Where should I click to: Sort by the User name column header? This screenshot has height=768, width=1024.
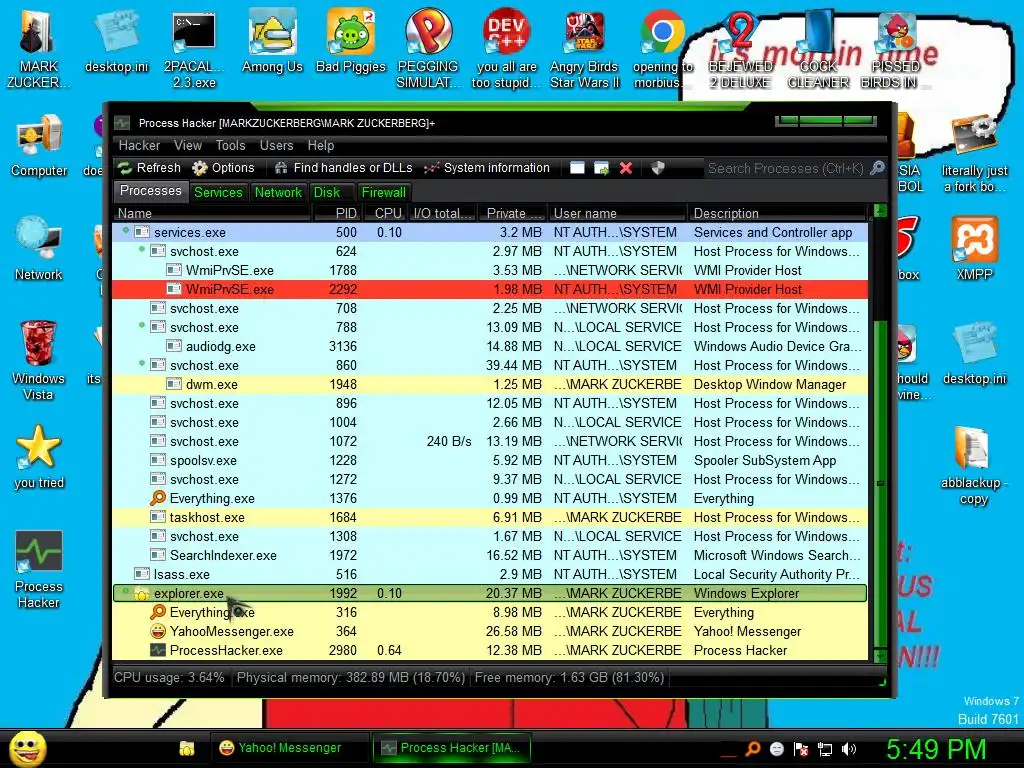point(618,213)
